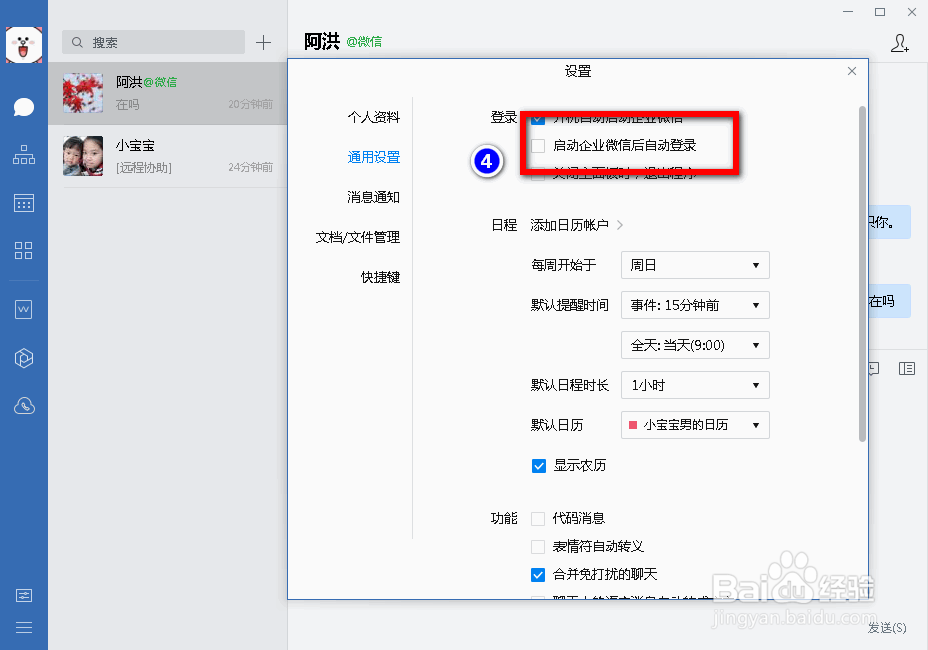Open the 默认日程时长 dropdown showing 1小时

(x=694, y=385)
